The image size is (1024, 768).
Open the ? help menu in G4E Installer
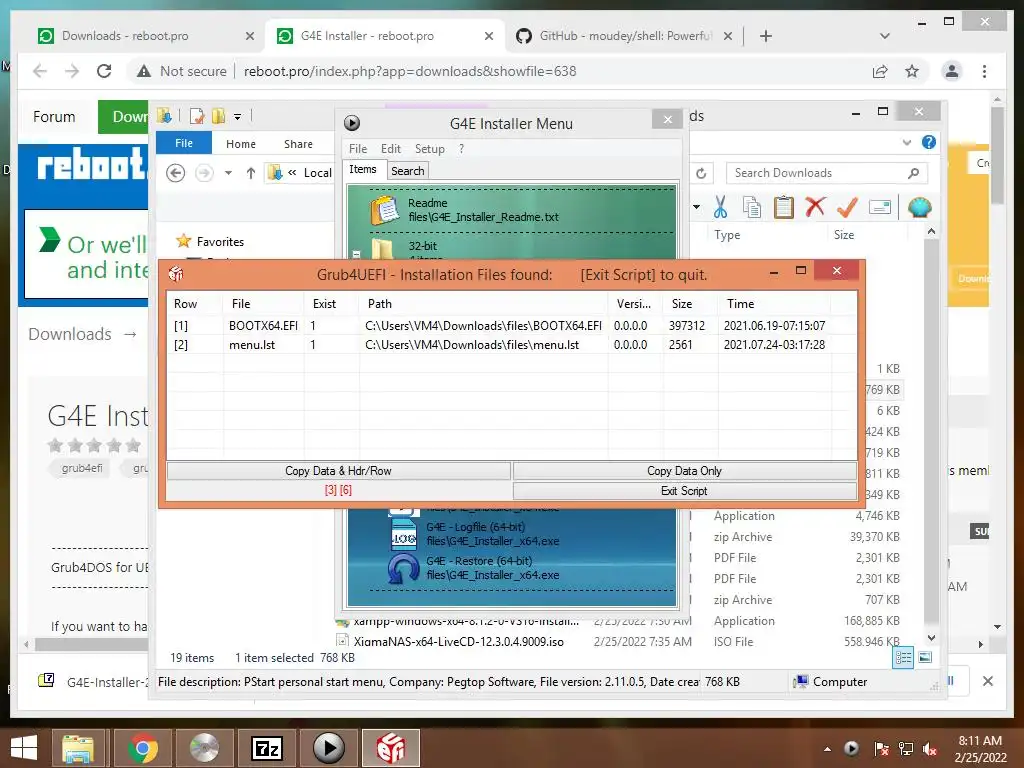tap(461, 149)
